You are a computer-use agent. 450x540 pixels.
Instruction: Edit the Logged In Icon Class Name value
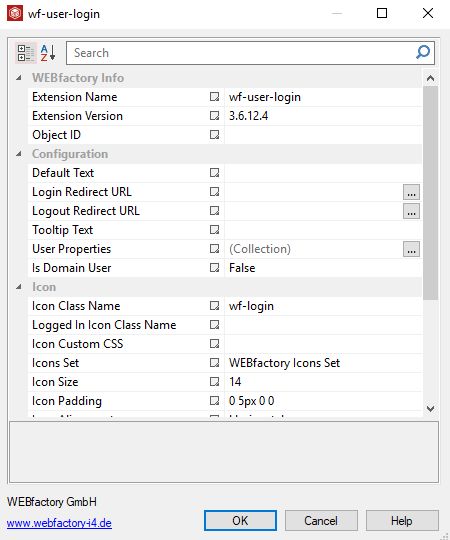[x=323, y=325]
